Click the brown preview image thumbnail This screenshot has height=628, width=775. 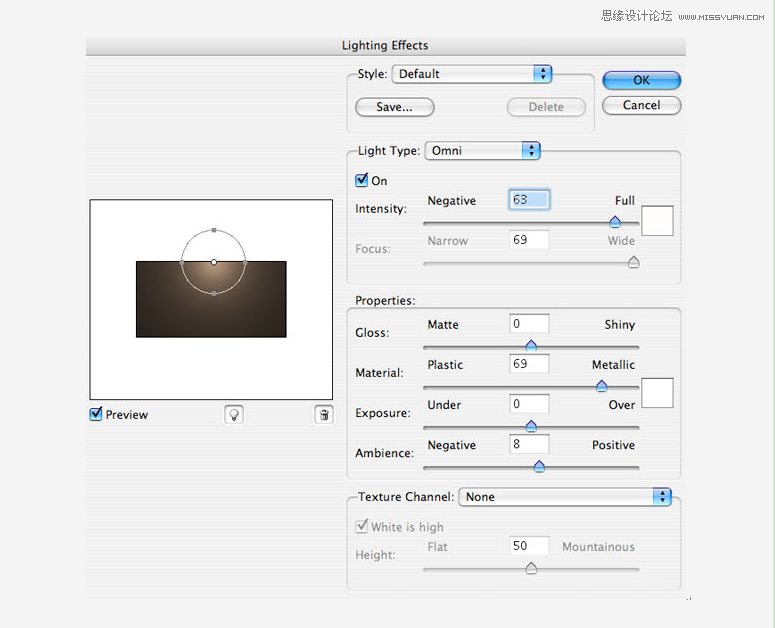[211, 299]
